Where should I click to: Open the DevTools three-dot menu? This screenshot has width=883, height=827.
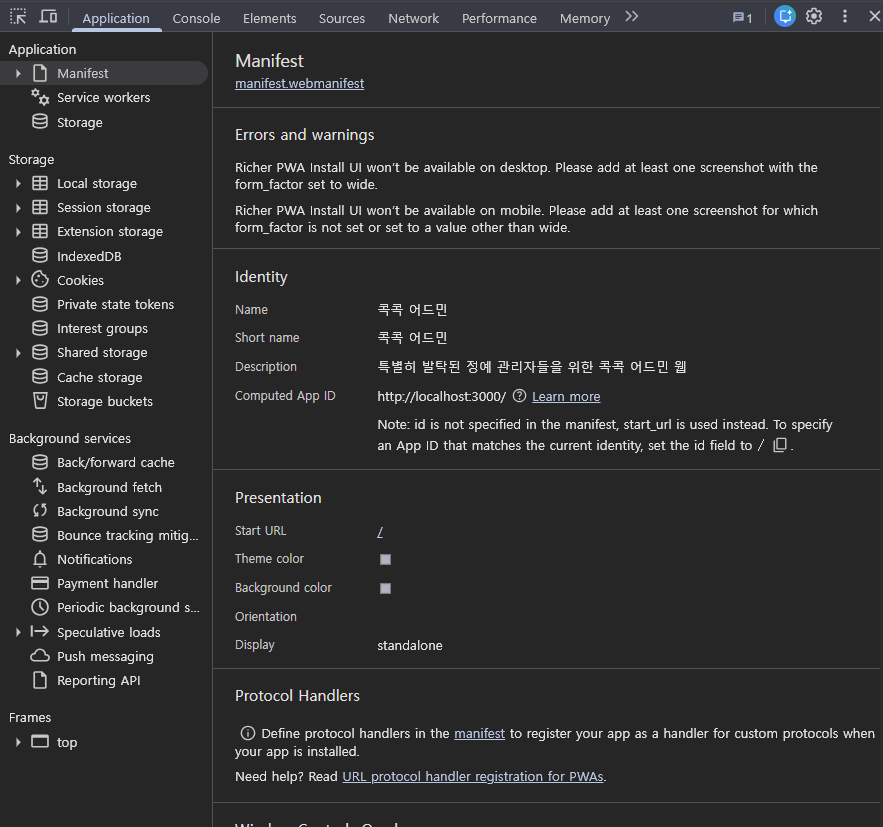(844, 16)
